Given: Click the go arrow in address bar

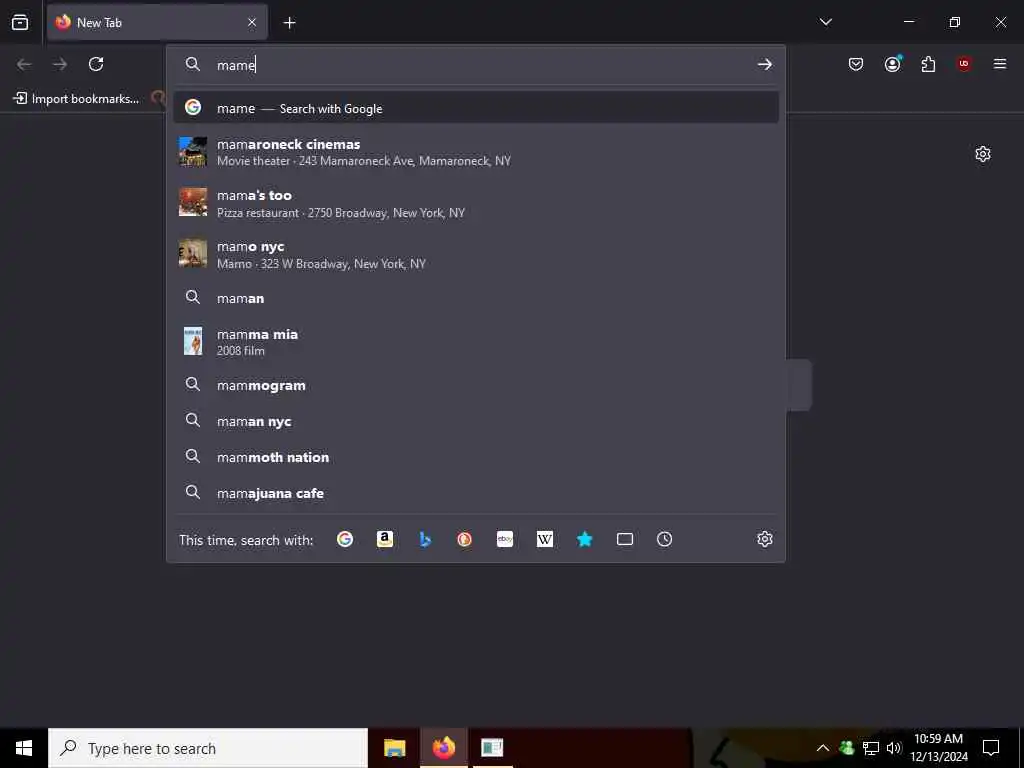Looking at the screenshot, I should tap(764, 65).
